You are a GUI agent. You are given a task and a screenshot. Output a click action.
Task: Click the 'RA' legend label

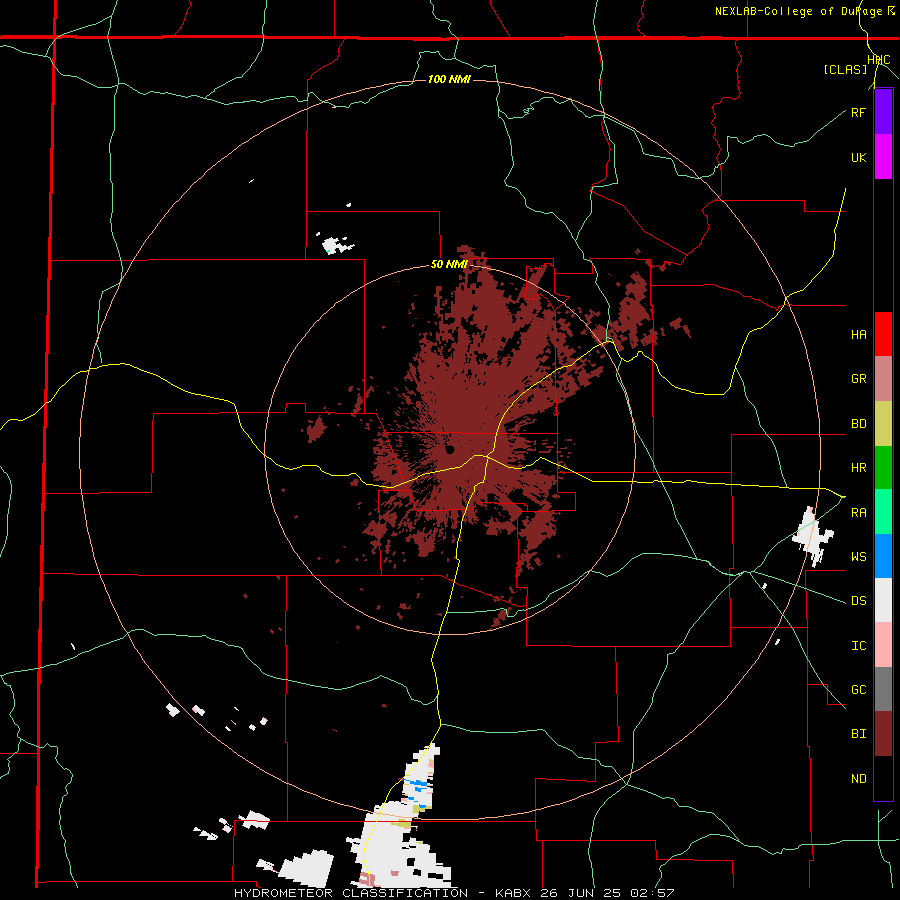click(x=858, y=513)
